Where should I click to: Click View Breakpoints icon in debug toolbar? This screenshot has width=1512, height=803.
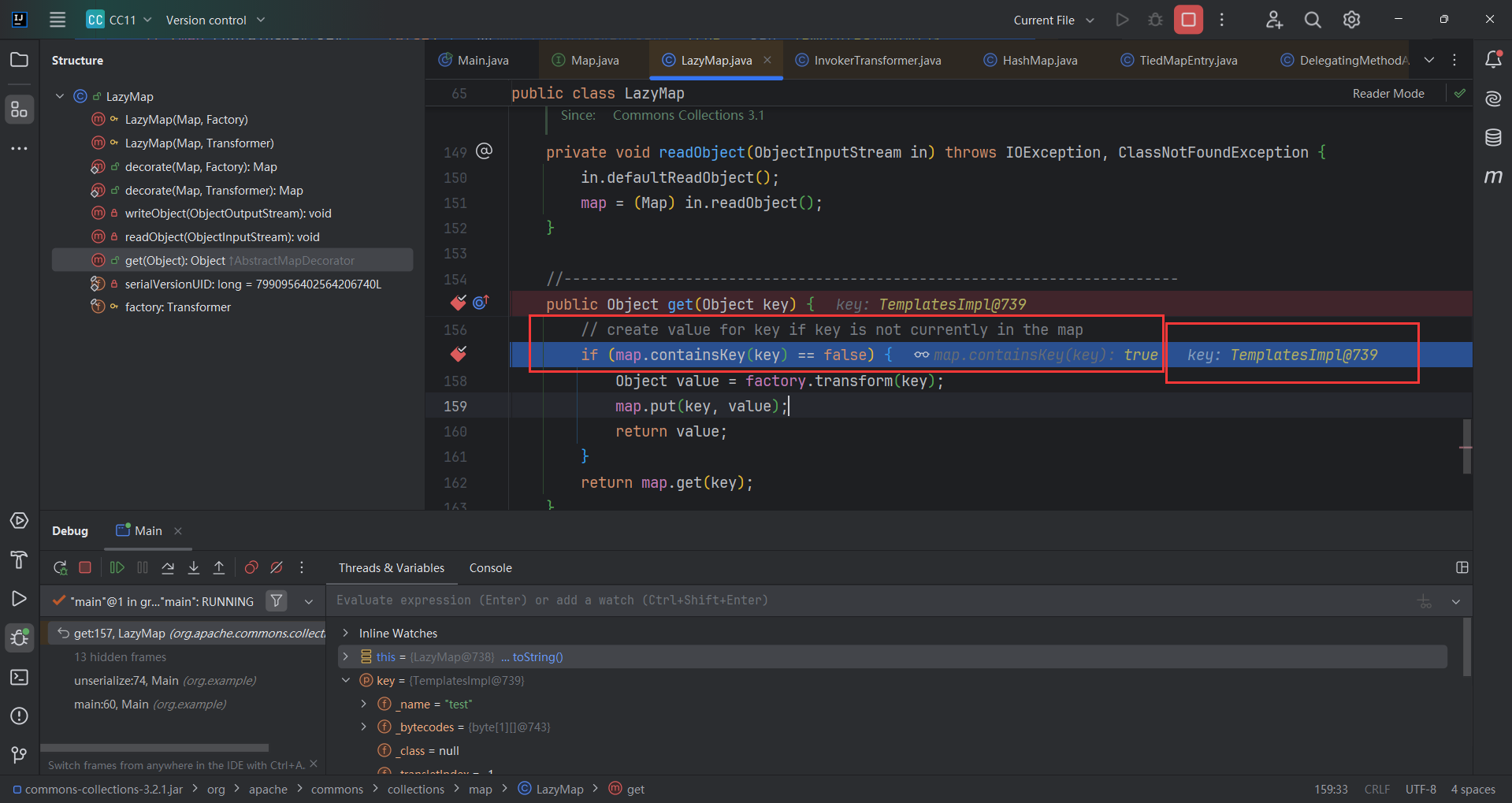click(251, 567)
